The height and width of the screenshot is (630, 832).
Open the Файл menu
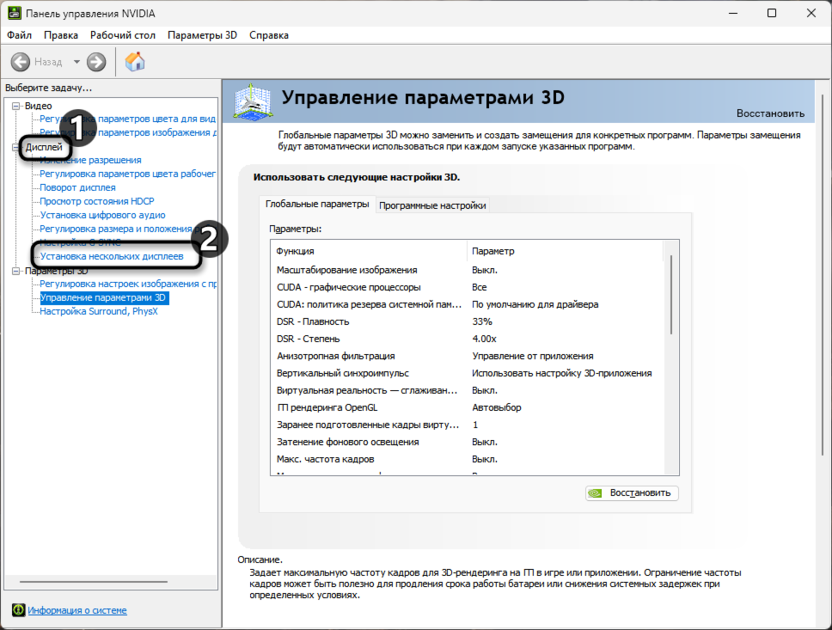[19, 35]
